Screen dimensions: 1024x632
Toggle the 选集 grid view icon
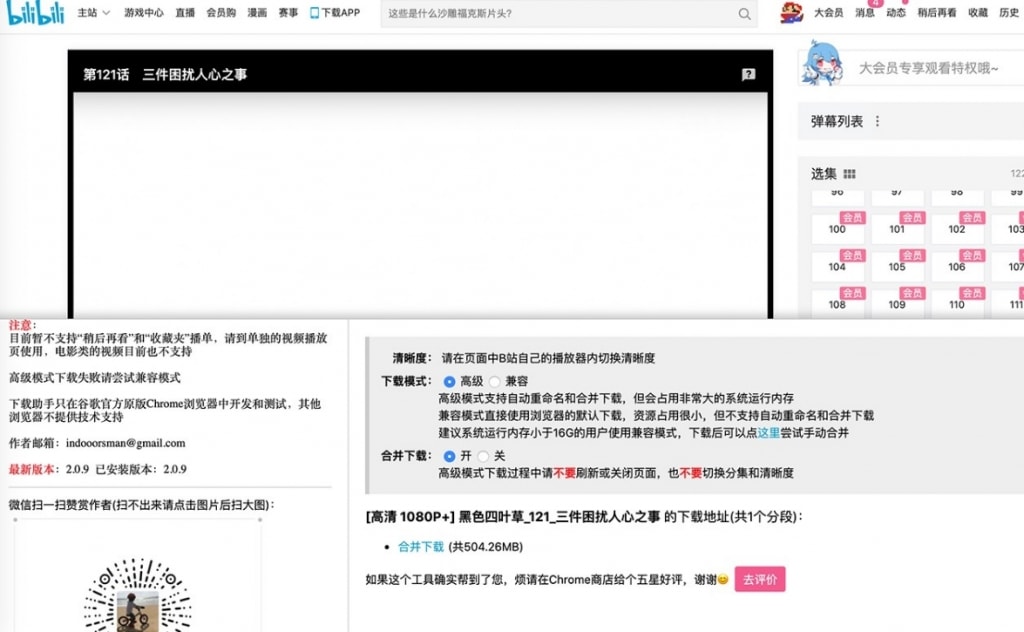pos(849,174)
